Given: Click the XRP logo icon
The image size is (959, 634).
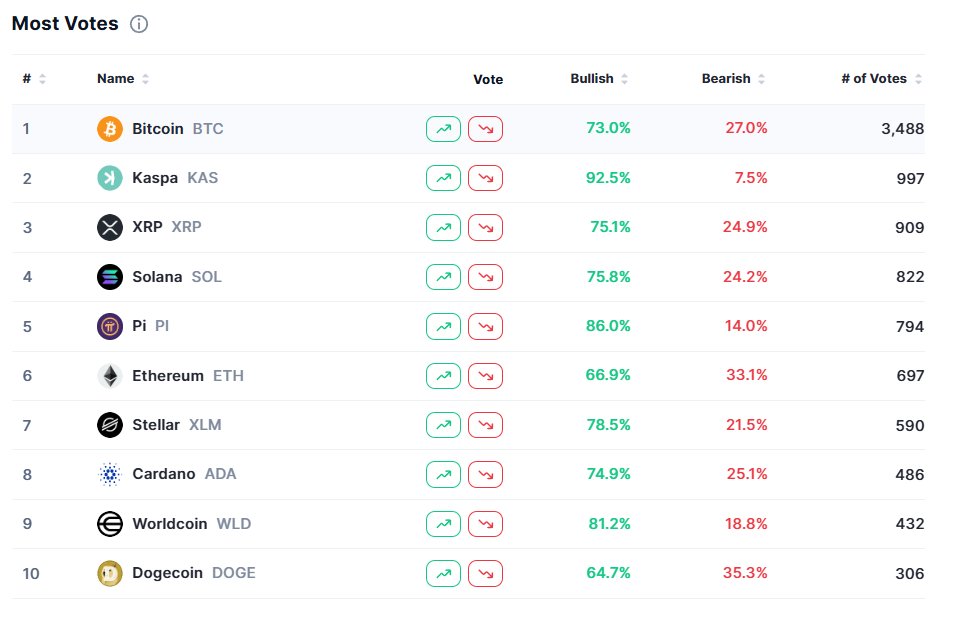Looking at the screenshot, I should pyautogui.click(x=110, y=227).
